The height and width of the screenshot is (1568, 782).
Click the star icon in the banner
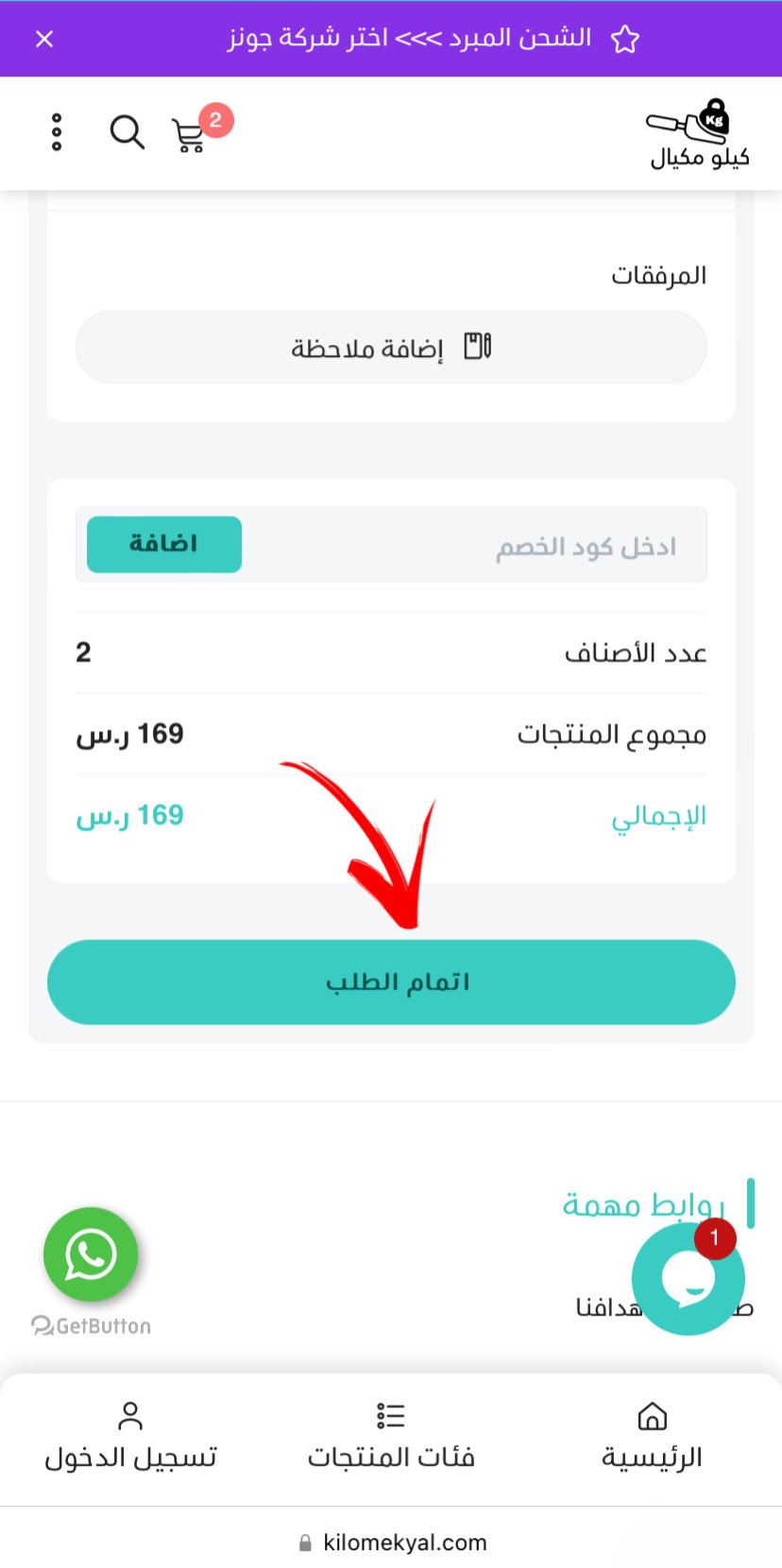tap(624, 39)
